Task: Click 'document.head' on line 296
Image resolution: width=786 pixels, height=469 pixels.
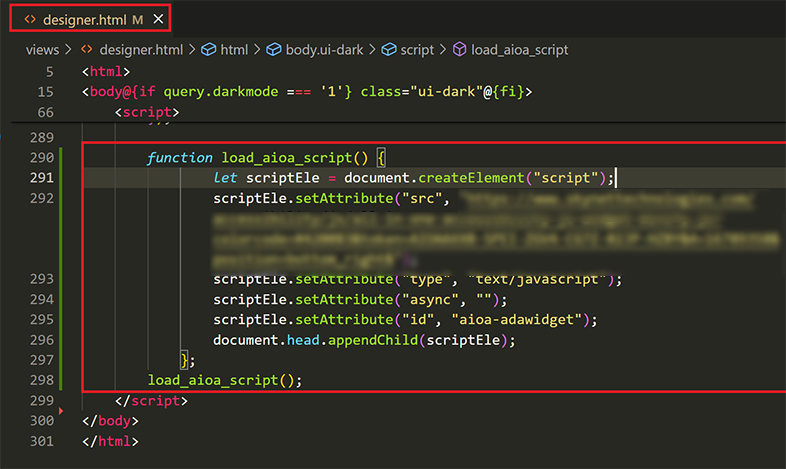Action: pos(266,340)
